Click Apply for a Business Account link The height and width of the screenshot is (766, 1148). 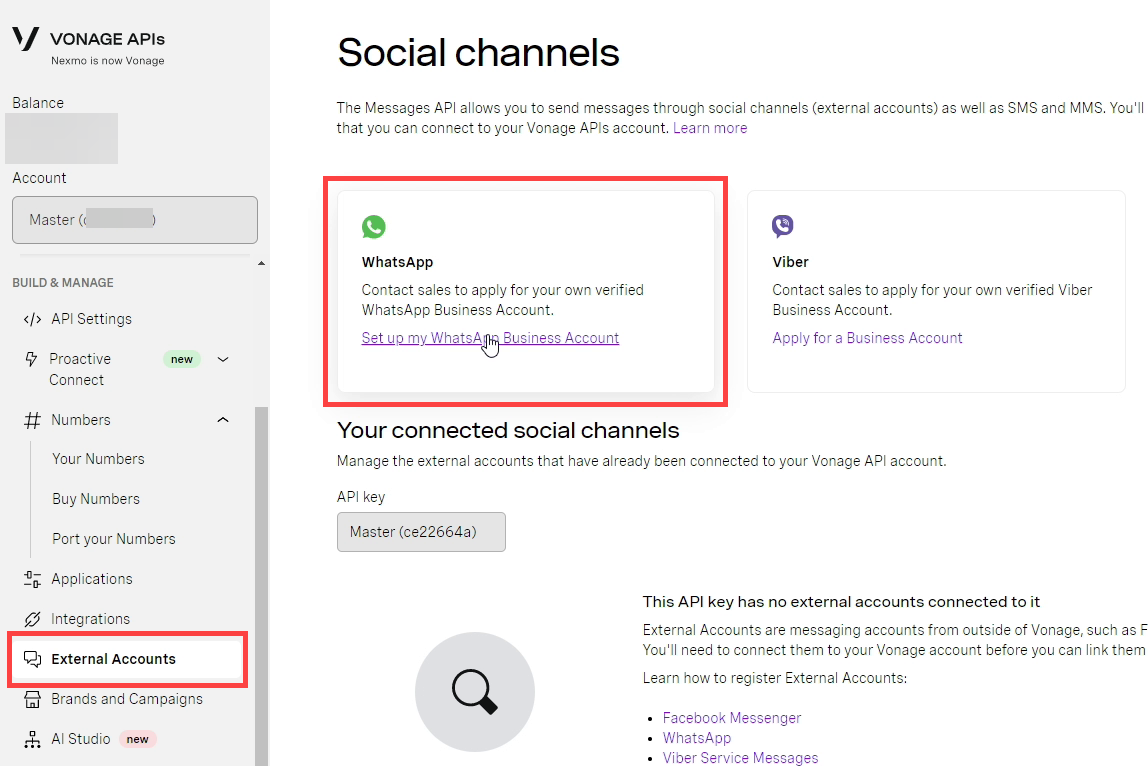[x=867, y=338]
